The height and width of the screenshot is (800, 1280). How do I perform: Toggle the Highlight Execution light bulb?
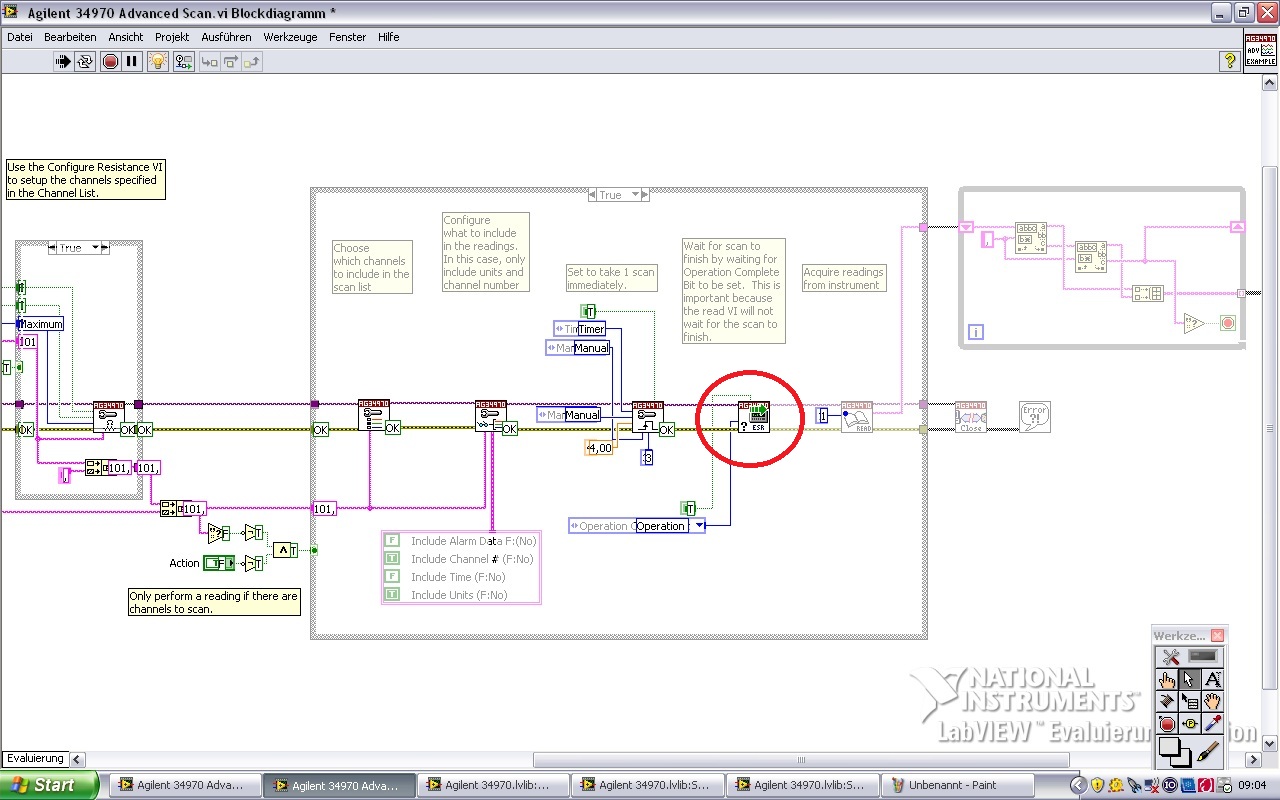(158, 62)
